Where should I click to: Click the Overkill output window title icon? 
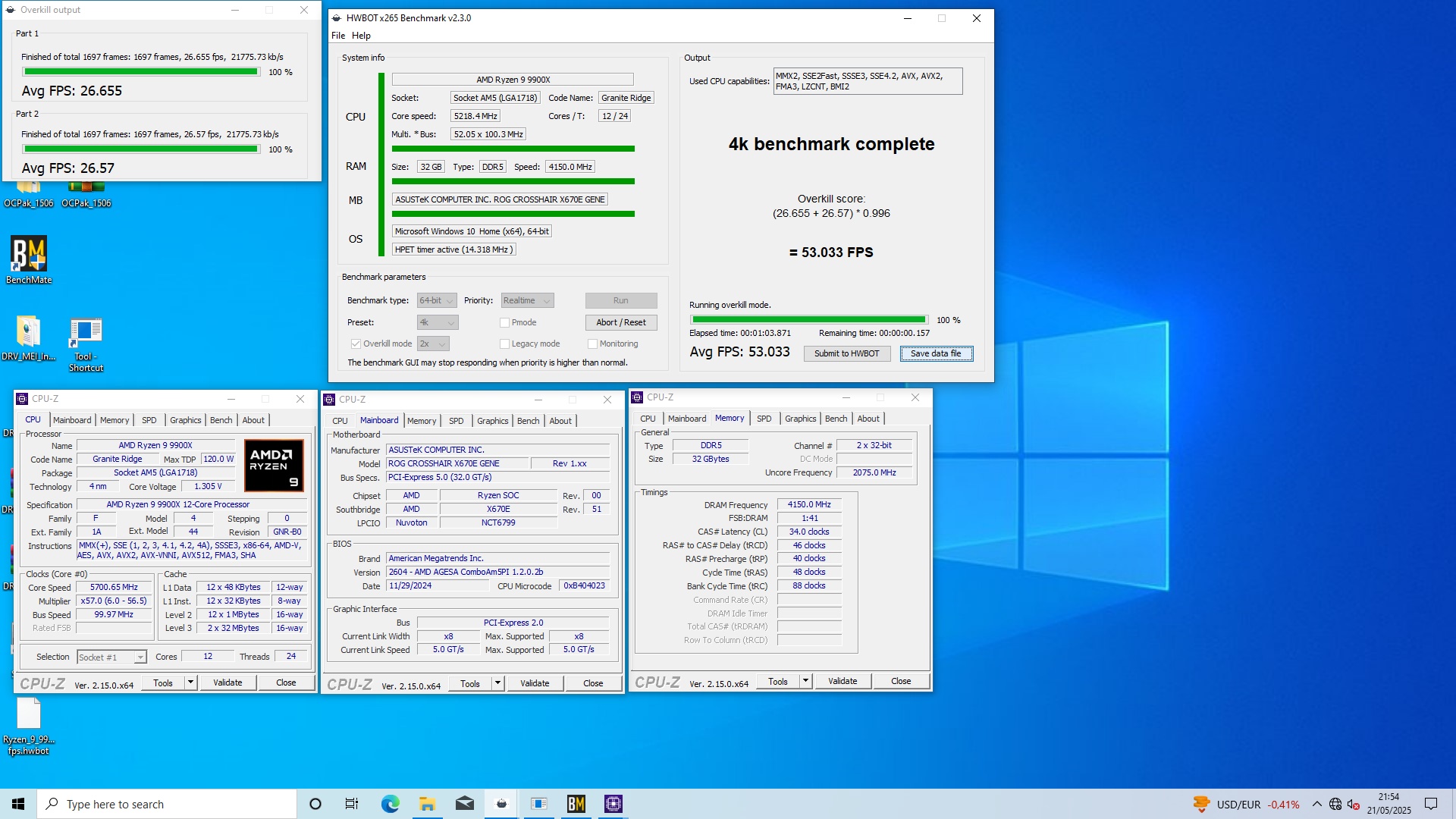11,10
